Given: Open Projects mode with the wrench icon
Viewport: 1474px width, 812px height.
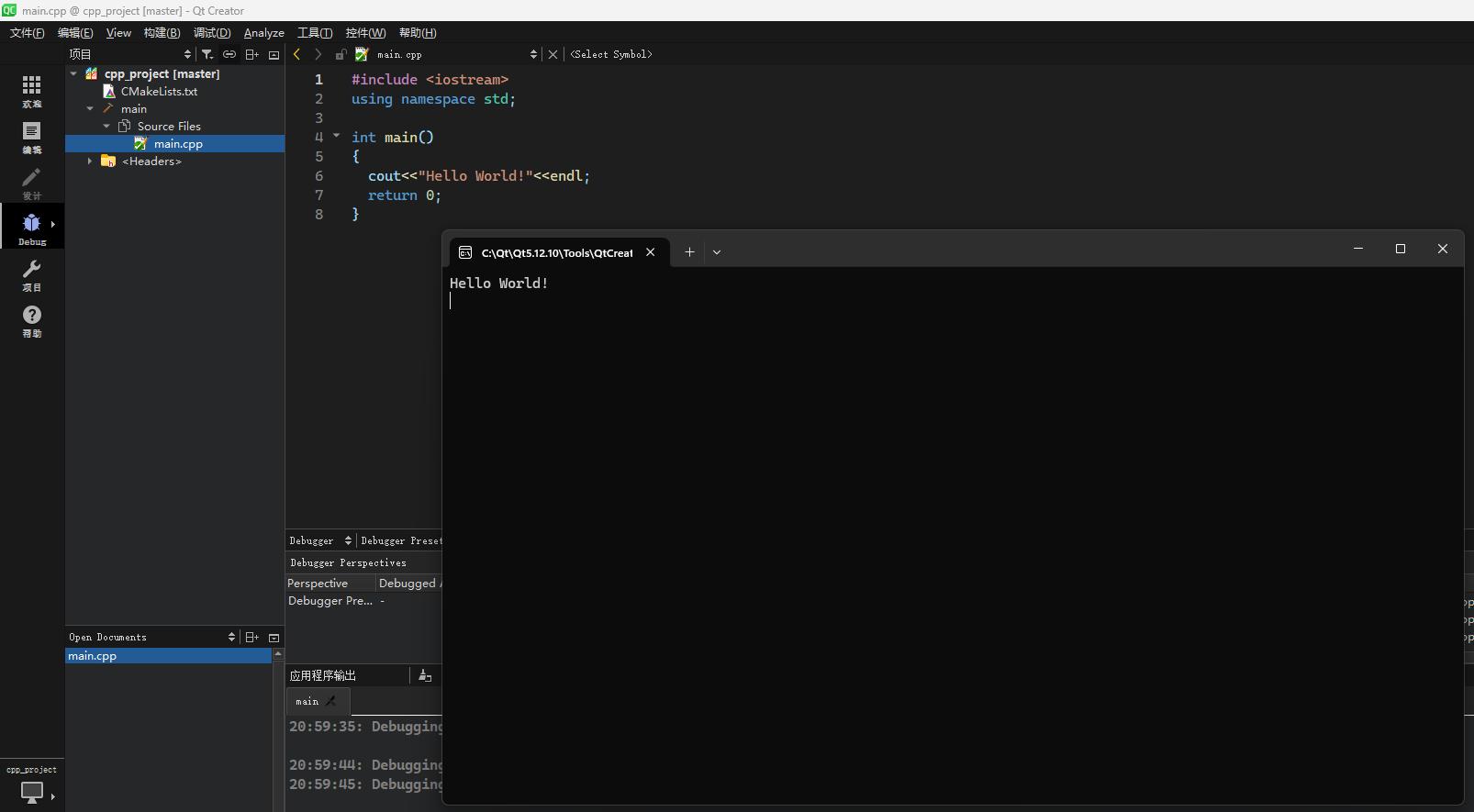Looking at the screenshot, I should point(31,273).
